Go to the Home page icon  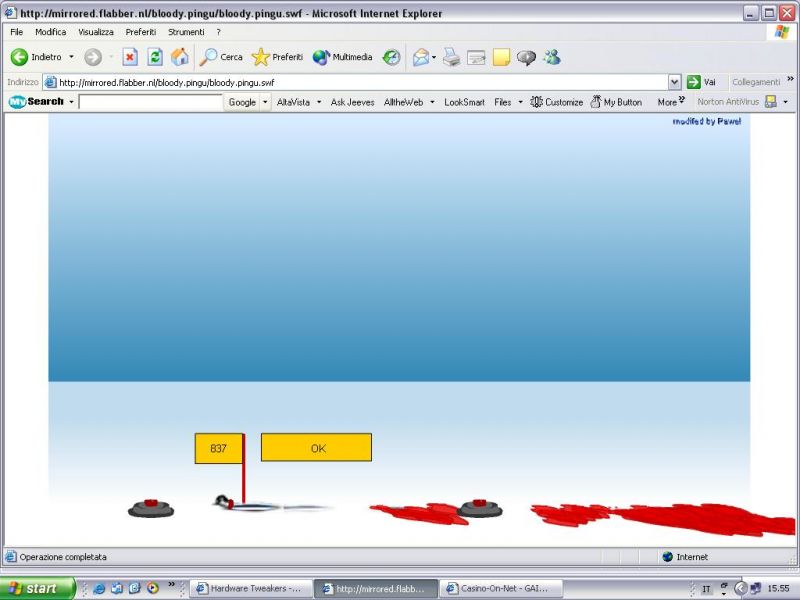[180, 57]
